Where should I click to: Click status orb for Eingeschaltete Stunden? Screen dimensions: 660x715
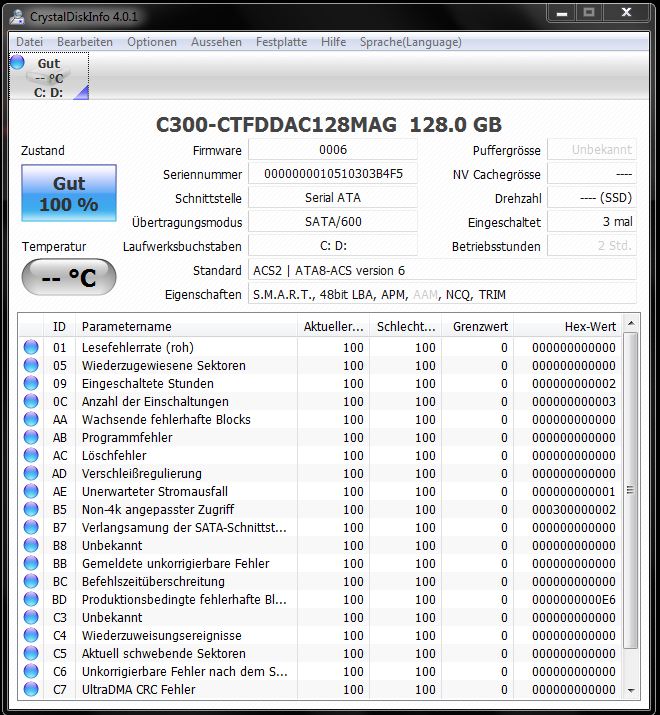(x=31, y=383)
